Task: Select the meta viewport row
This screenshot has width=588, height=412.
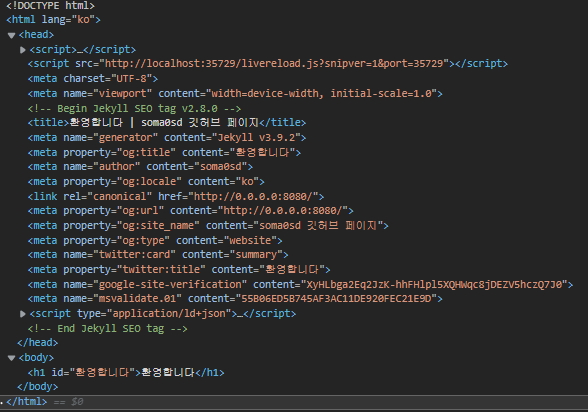Action: point(235,93)
